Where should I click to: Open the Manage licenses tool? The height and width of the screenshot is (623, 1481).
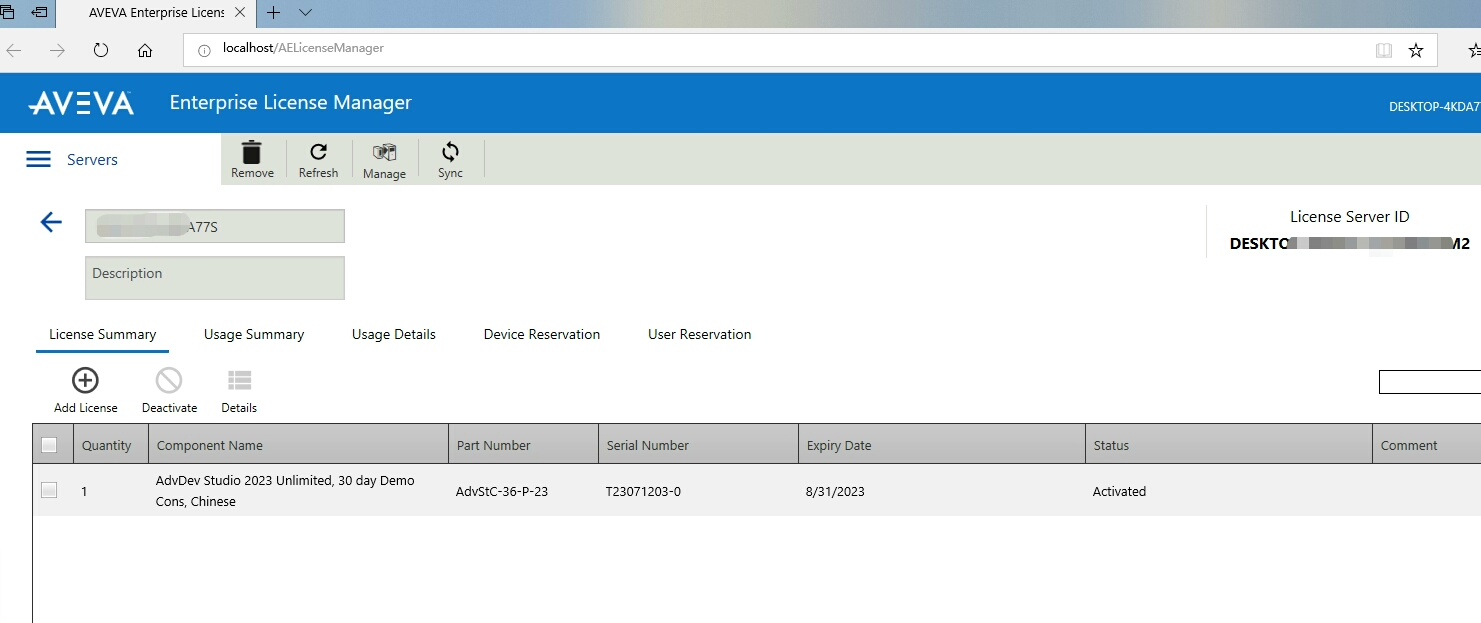pos(384,153)
